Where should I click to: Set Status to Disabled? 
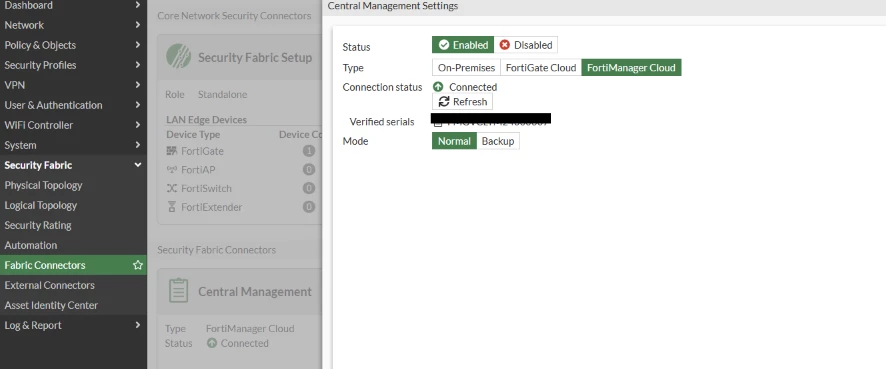click(526, 45)
